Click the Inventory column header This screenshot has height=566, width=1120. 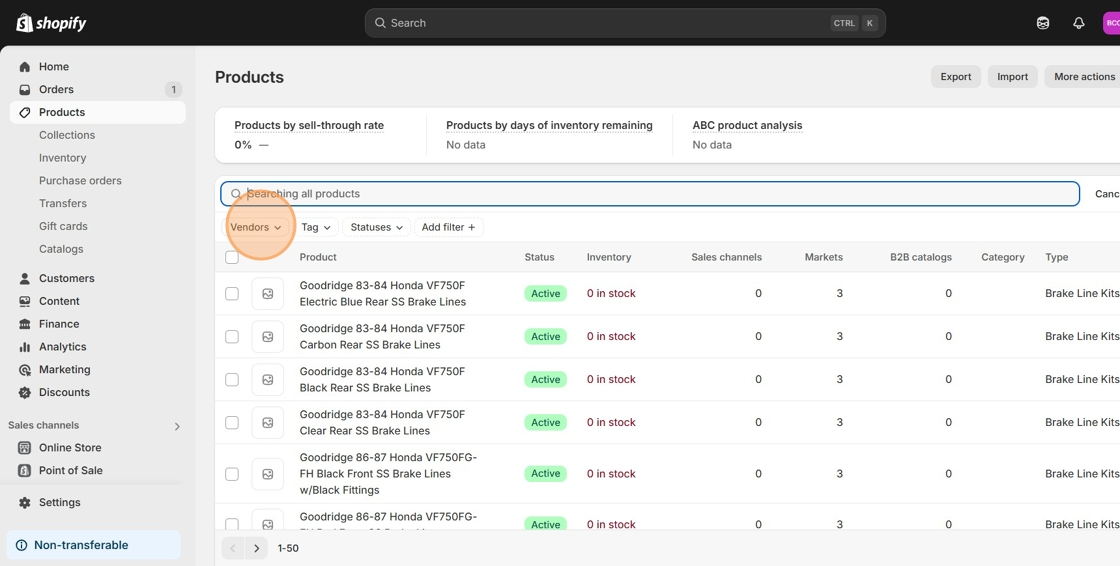pos(609,257)
